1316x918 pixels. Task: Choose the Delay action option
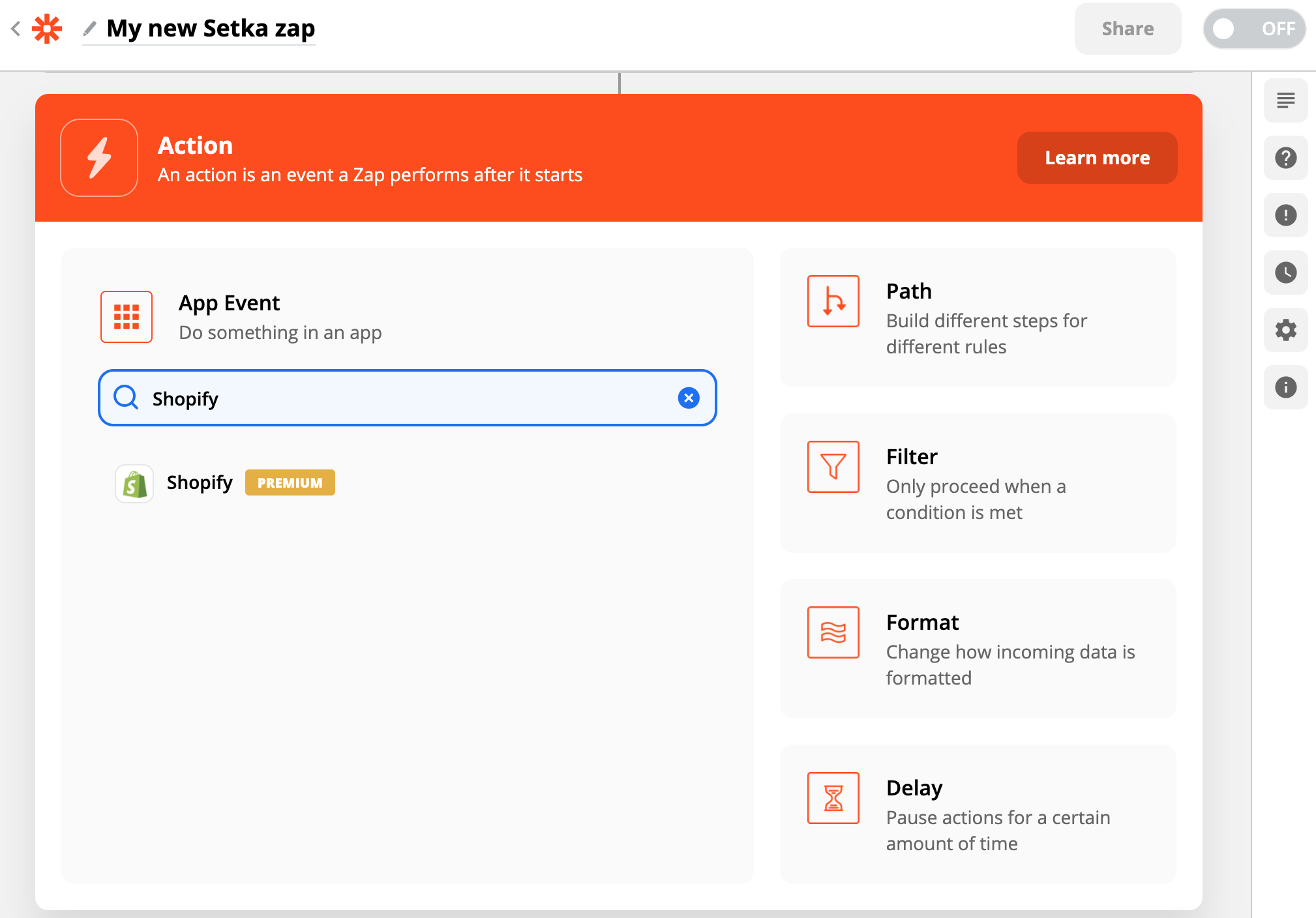[x=978, y=814]
